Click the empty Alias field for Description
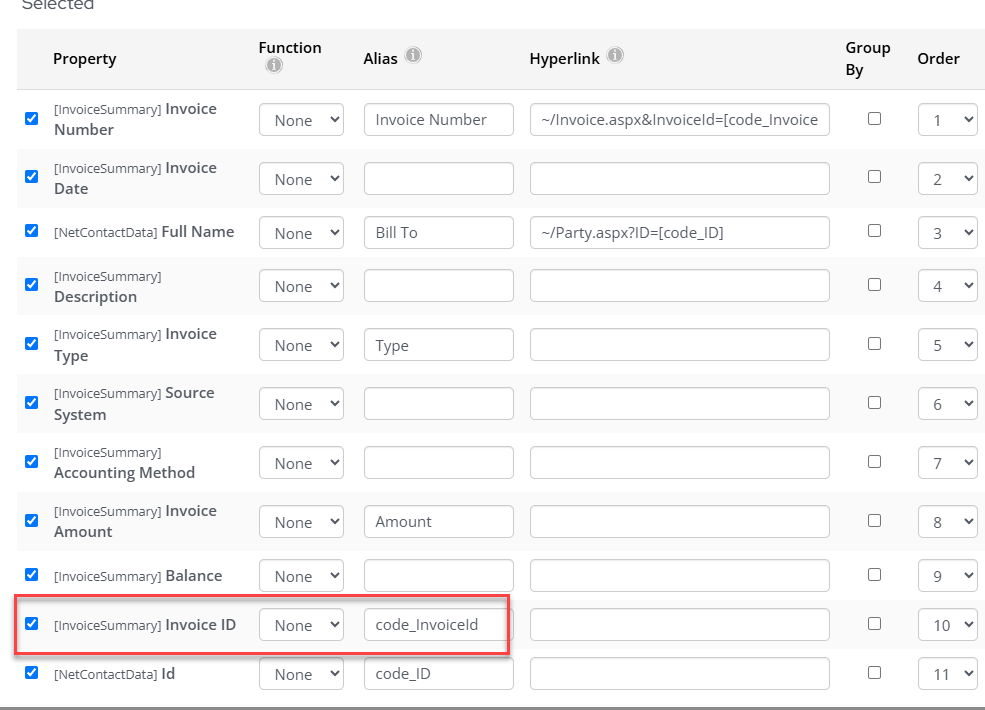The height and width of the screenshot is (710, 985). [x=438, y=286]
